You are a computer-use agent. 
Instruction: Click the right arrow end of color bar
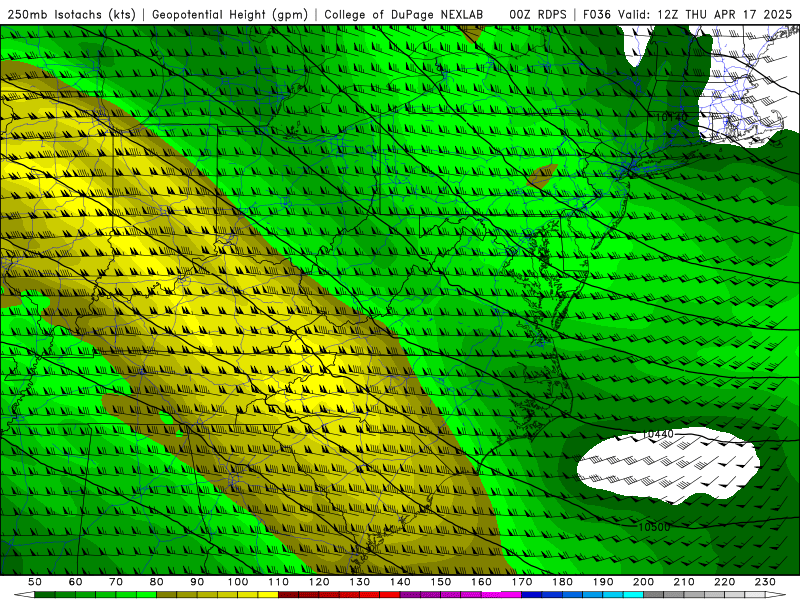coord(776,595)
